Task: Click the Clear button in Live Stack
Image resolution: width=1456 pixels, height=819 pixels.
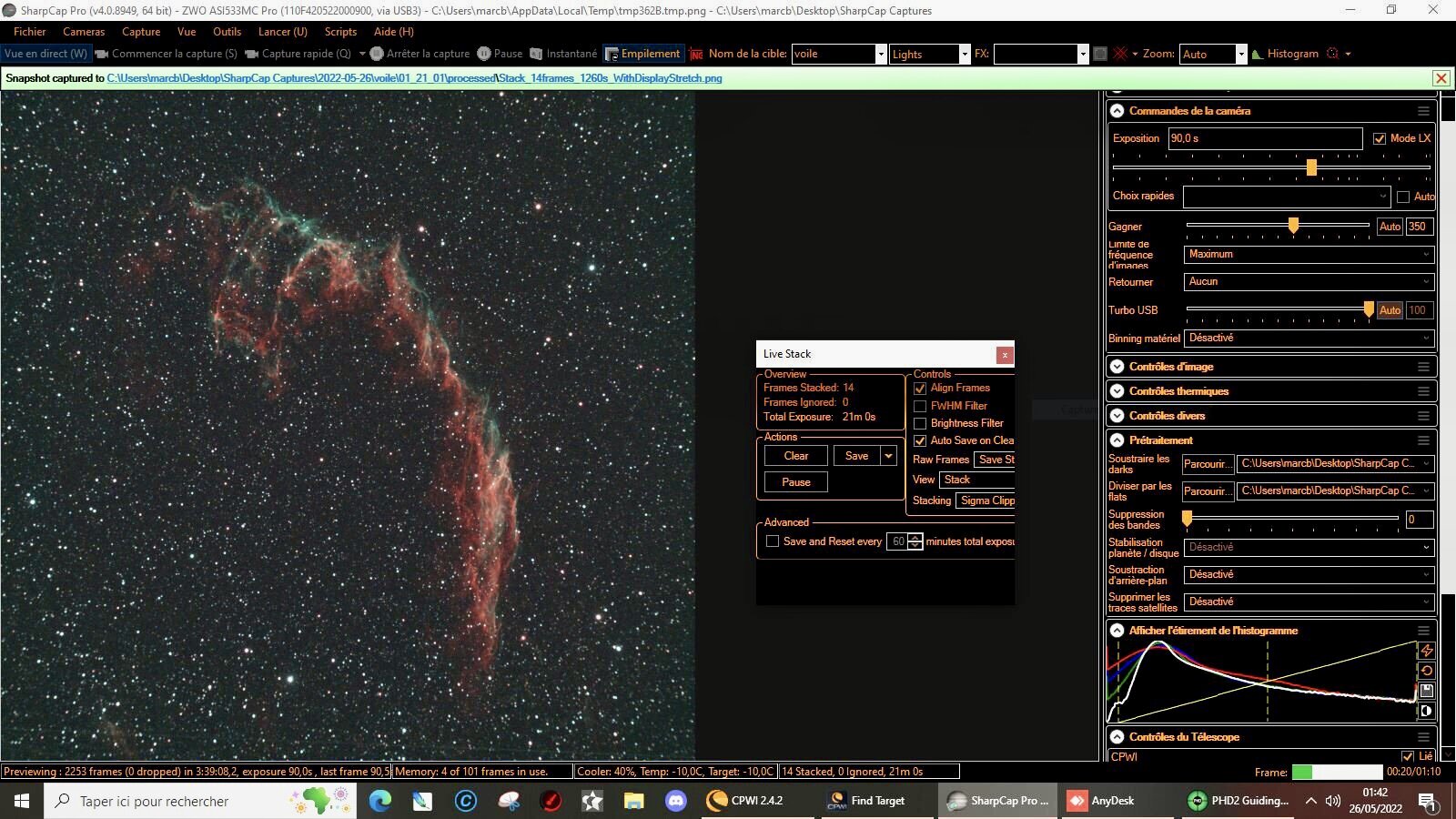Action: coord(796,456)
